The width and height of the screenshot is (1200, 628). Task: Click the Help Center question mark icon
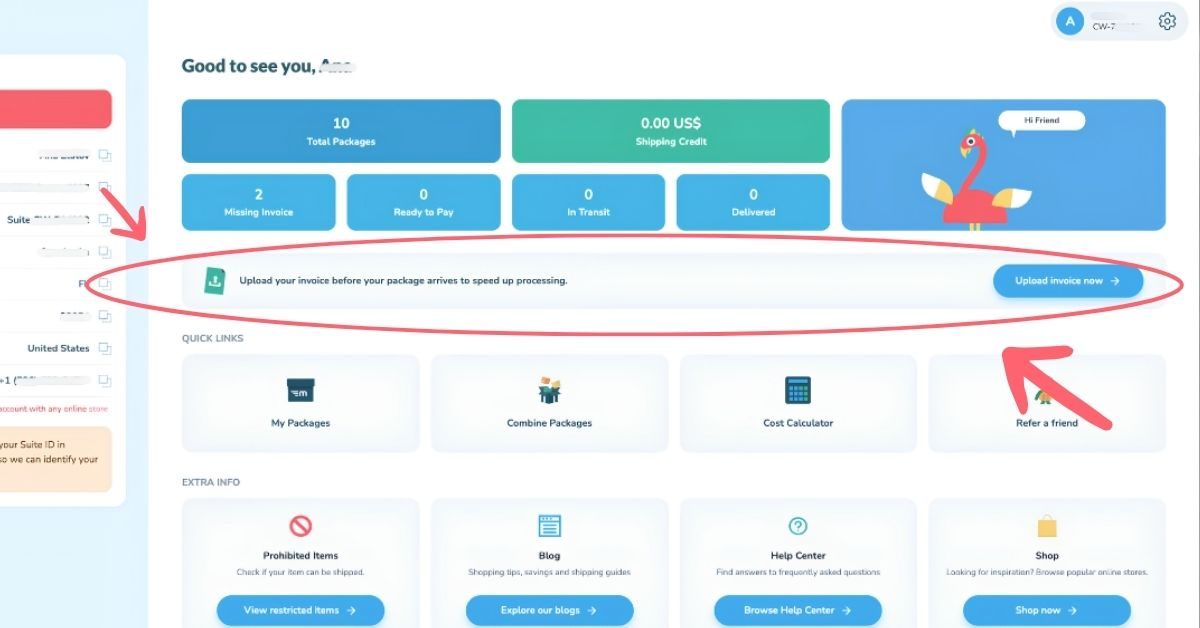(x=798, y=526)
